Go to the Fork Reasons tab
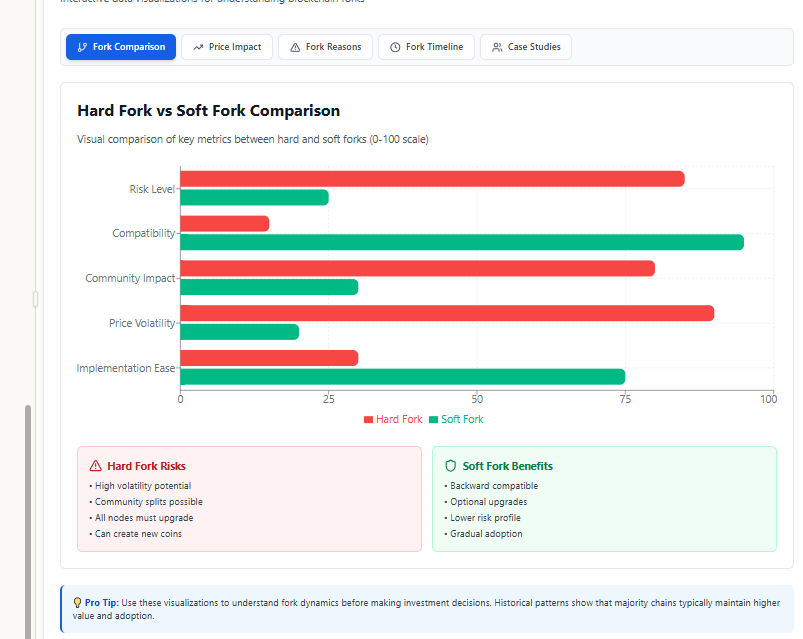The width and height of the screenshot is (803, 639). (x=325, y=47)
